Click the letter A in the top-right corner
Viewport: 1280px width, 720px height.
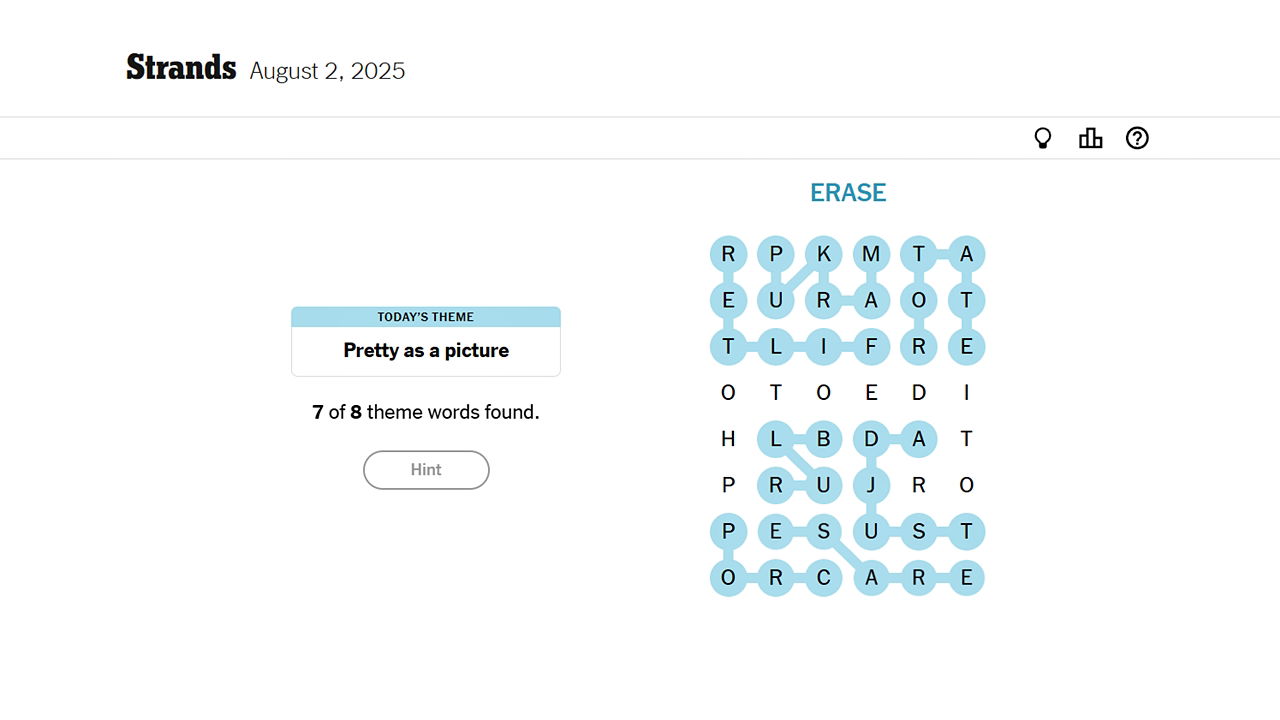966,254
